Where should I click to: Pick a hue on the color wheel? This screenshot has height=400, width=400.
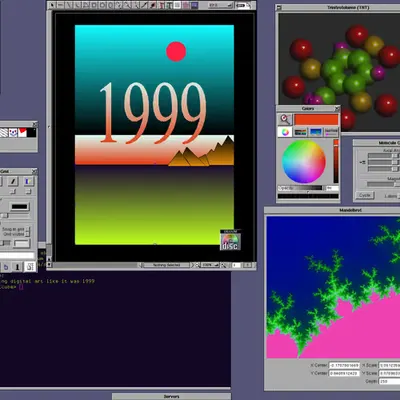point(304,162)
